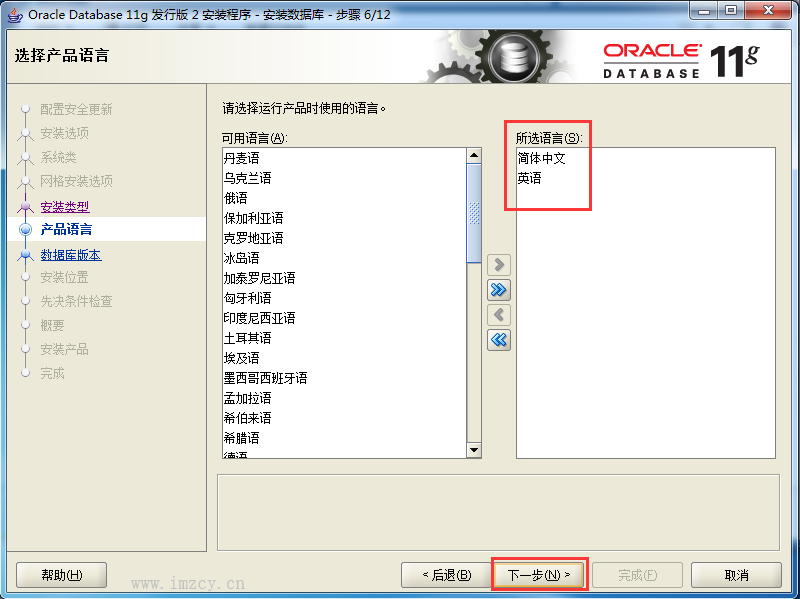Screen dimensions: 800x599
Task: Click the scroll up arrow of available languages
Action: click(474, 155)
